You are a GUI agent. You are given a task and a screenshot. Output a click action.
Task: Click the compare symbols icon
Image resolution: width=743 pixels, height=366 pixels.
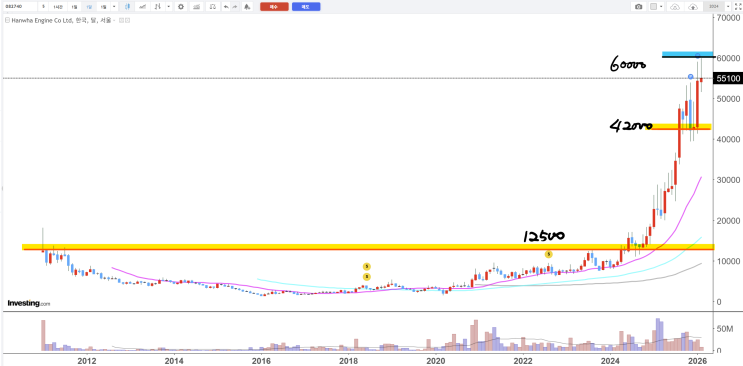click(x=159, y=7)
